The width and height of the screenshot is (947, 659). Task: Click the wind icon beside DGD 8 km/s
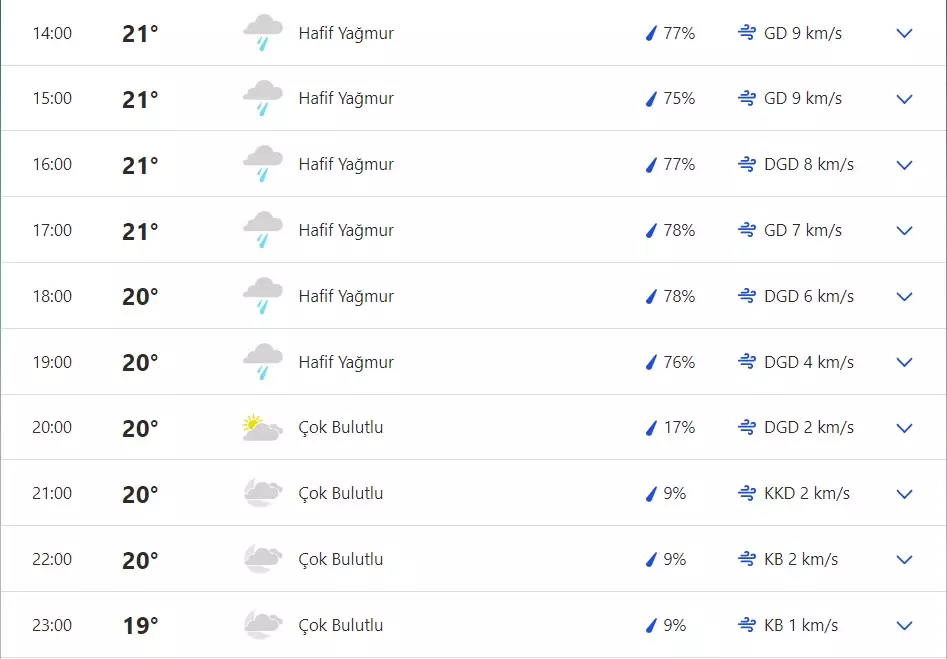tap(747, 164)
